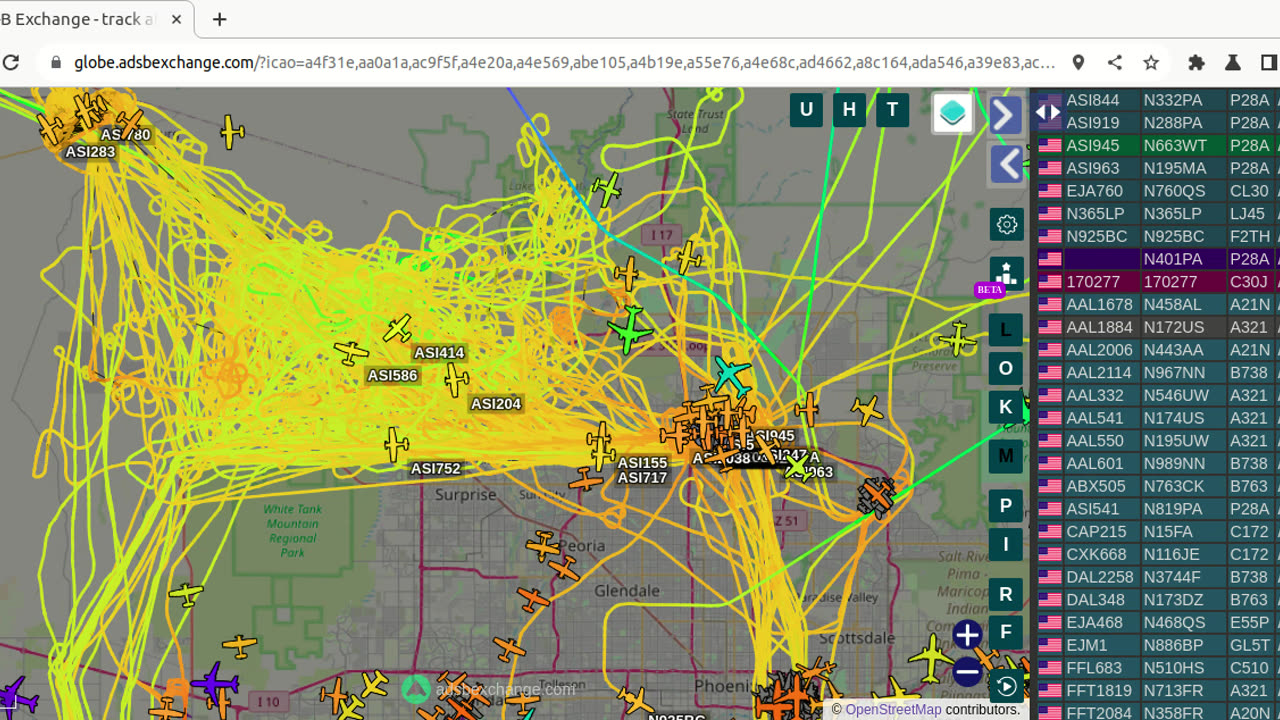Collapse the sidebar with left arrow

point(1006,164)
